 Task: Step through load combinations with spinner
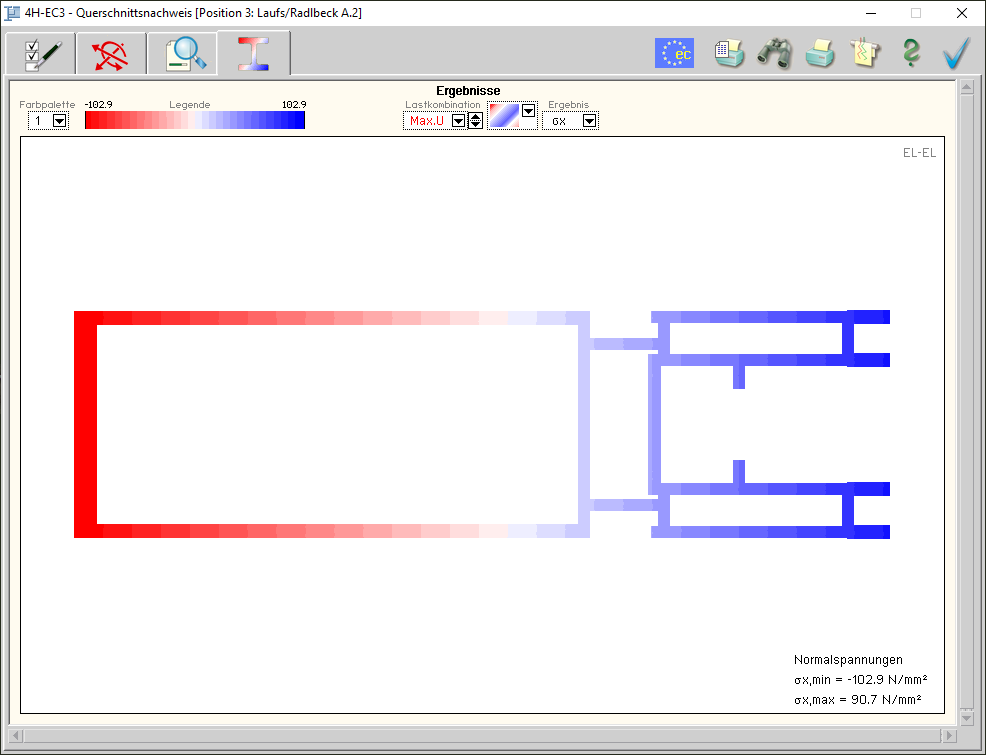click(475, 121)
